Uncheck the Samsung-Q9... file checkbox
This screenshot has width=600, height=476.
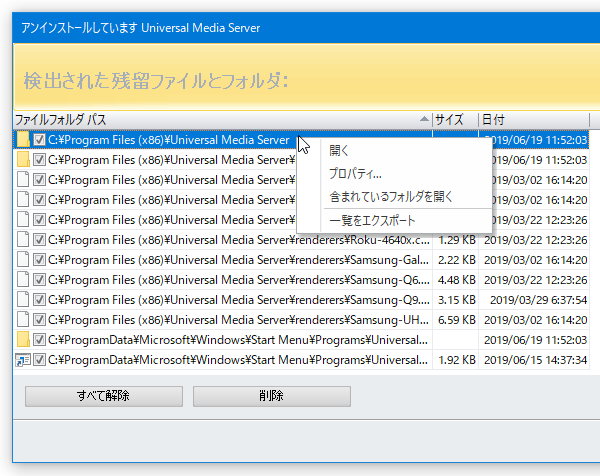pos(39,300)
